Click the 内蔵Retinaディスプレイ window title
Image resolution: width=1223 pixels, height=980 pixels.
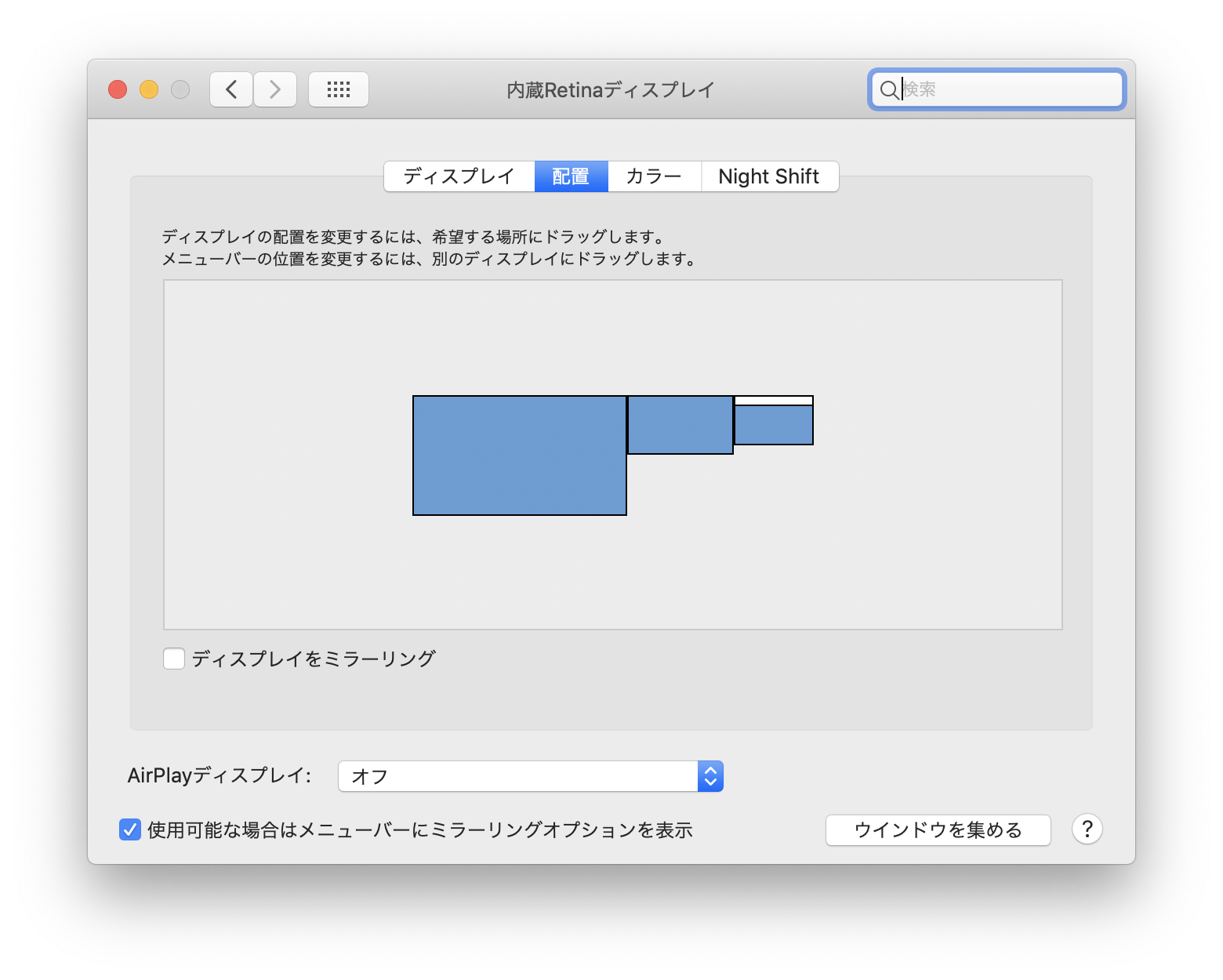pyautogui.click(x=611, y=90)
